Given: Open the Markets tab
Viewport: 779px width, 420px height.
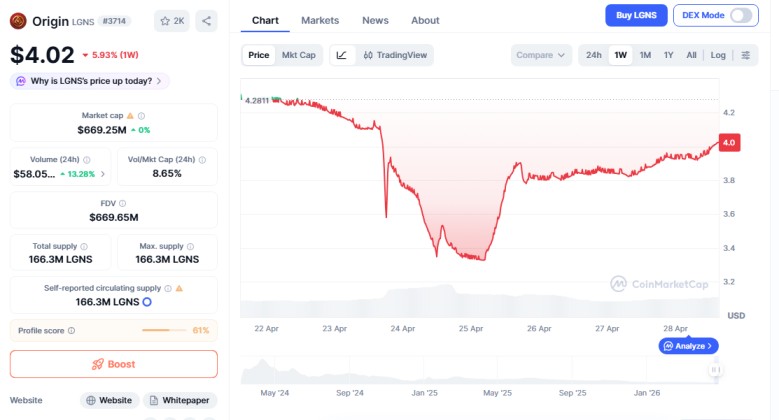Looking at the screenshot, I should tap(320, 20).
